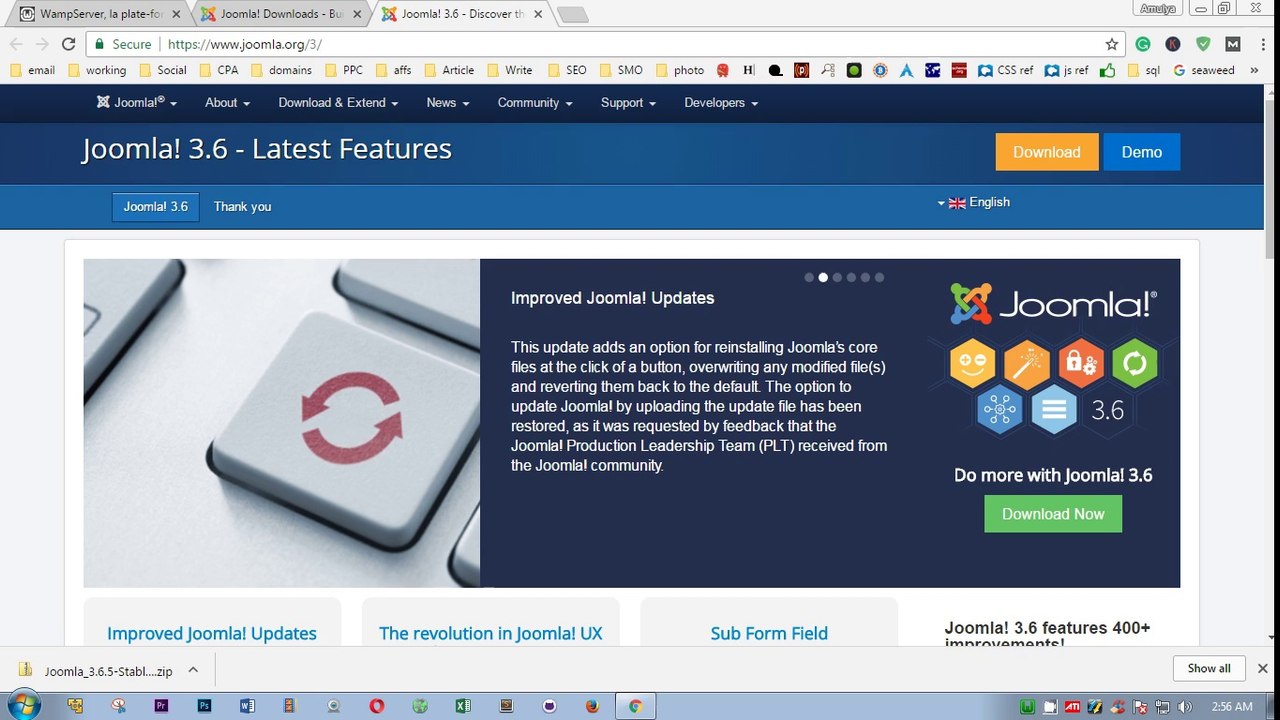Open the green shield extension icon

pos(1203,44)
